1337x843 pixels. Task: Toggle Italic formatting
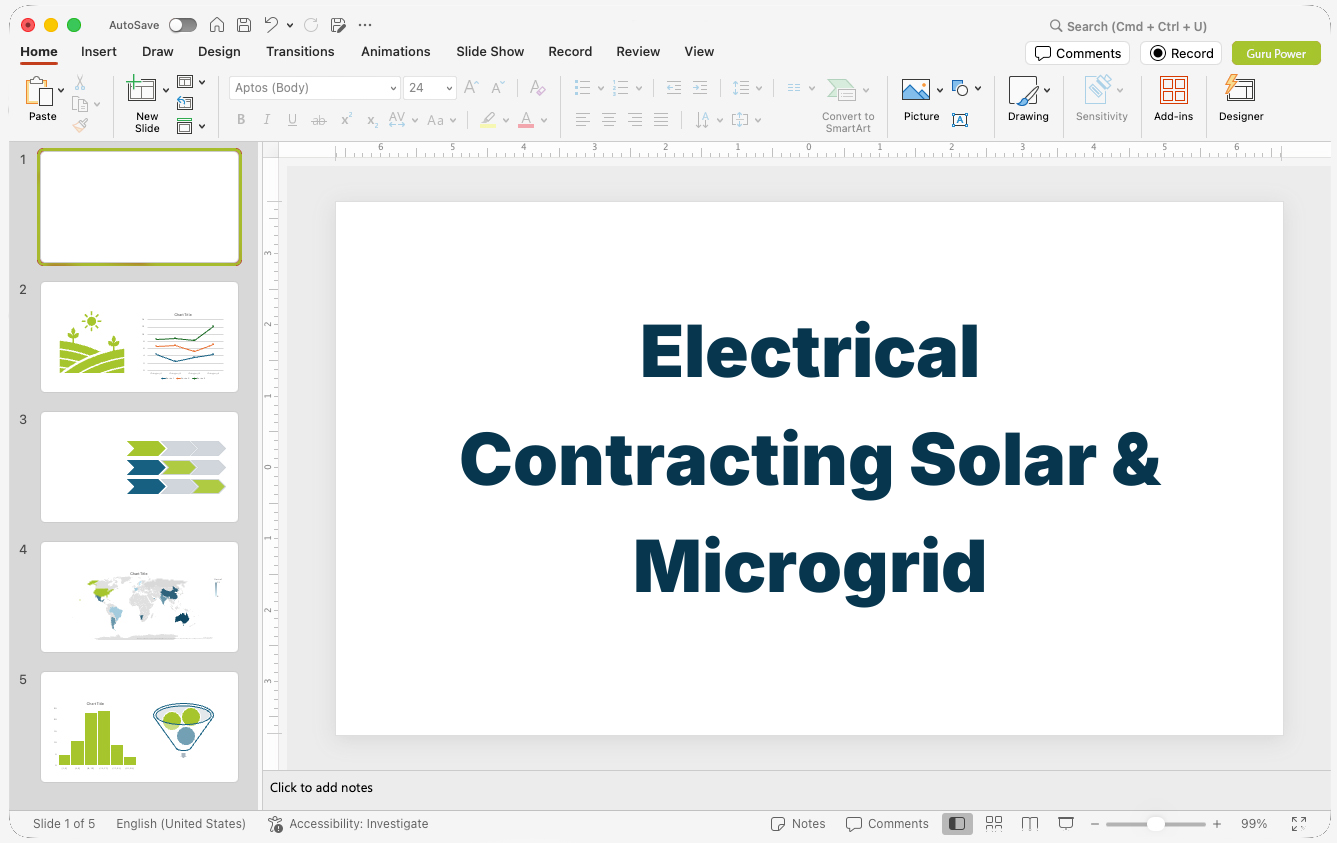click(267, 120)
